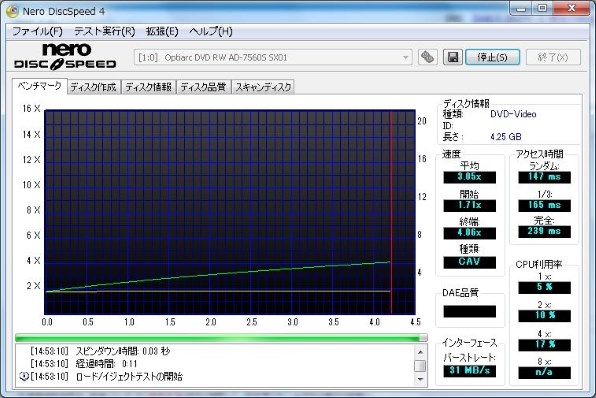Close the Nero DiscSpeed window

[x=571, y=9]
